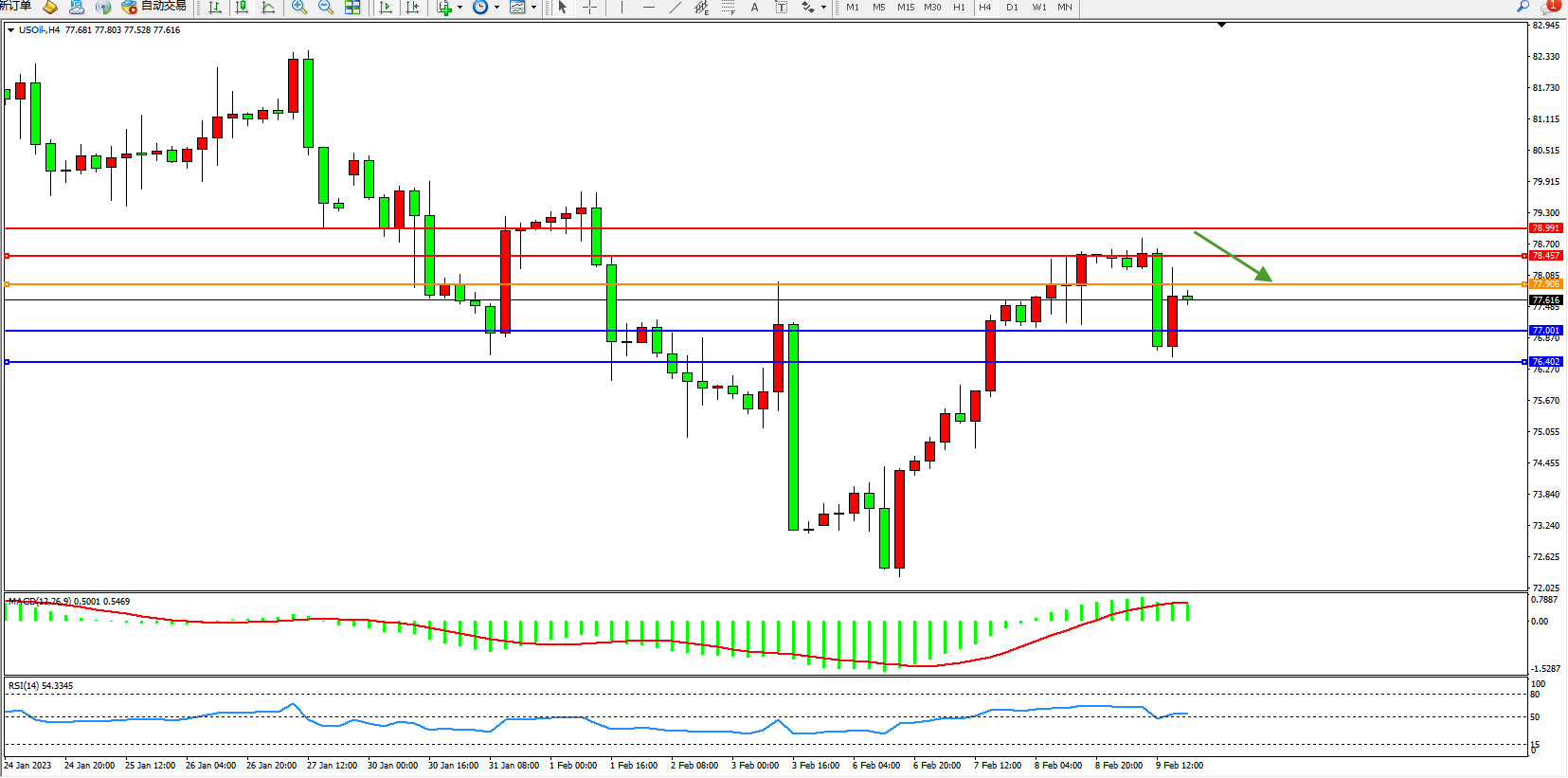Select the text label tool 'A'
Screen dimensions: 1568x778
(754, 8)
